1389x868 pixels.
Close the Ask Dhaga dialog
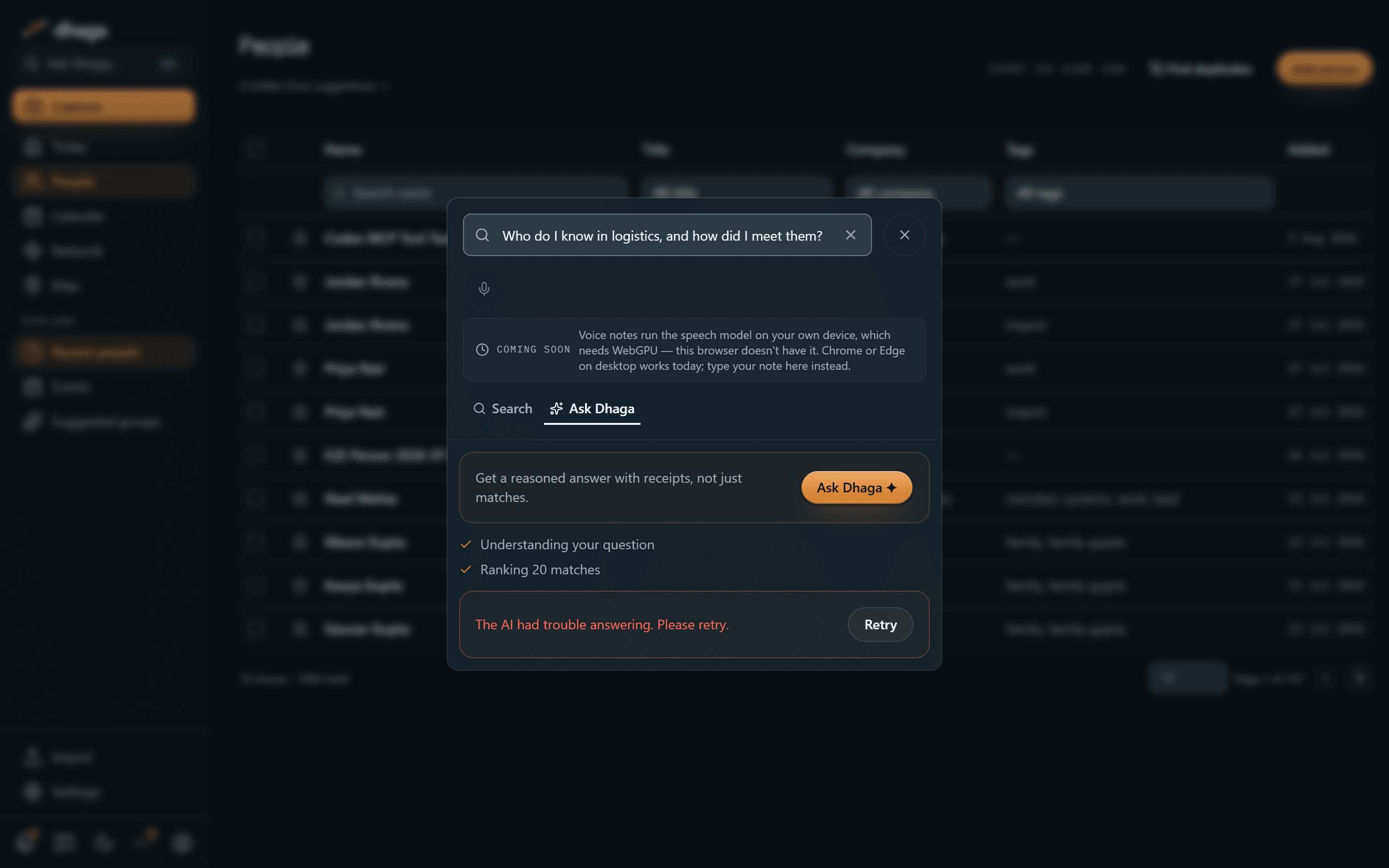pyautogui.click(x=905, y=235)
